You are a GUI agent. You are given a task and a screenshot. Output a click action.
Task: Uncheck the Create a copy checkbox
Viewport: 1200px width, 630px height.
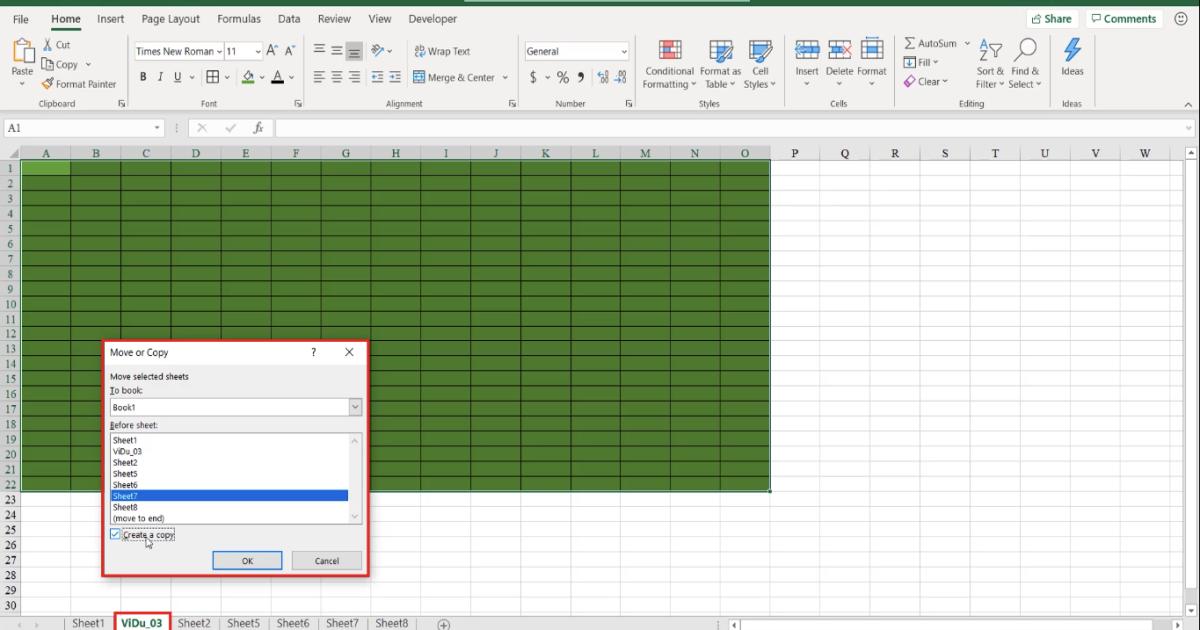click(115, 534)
